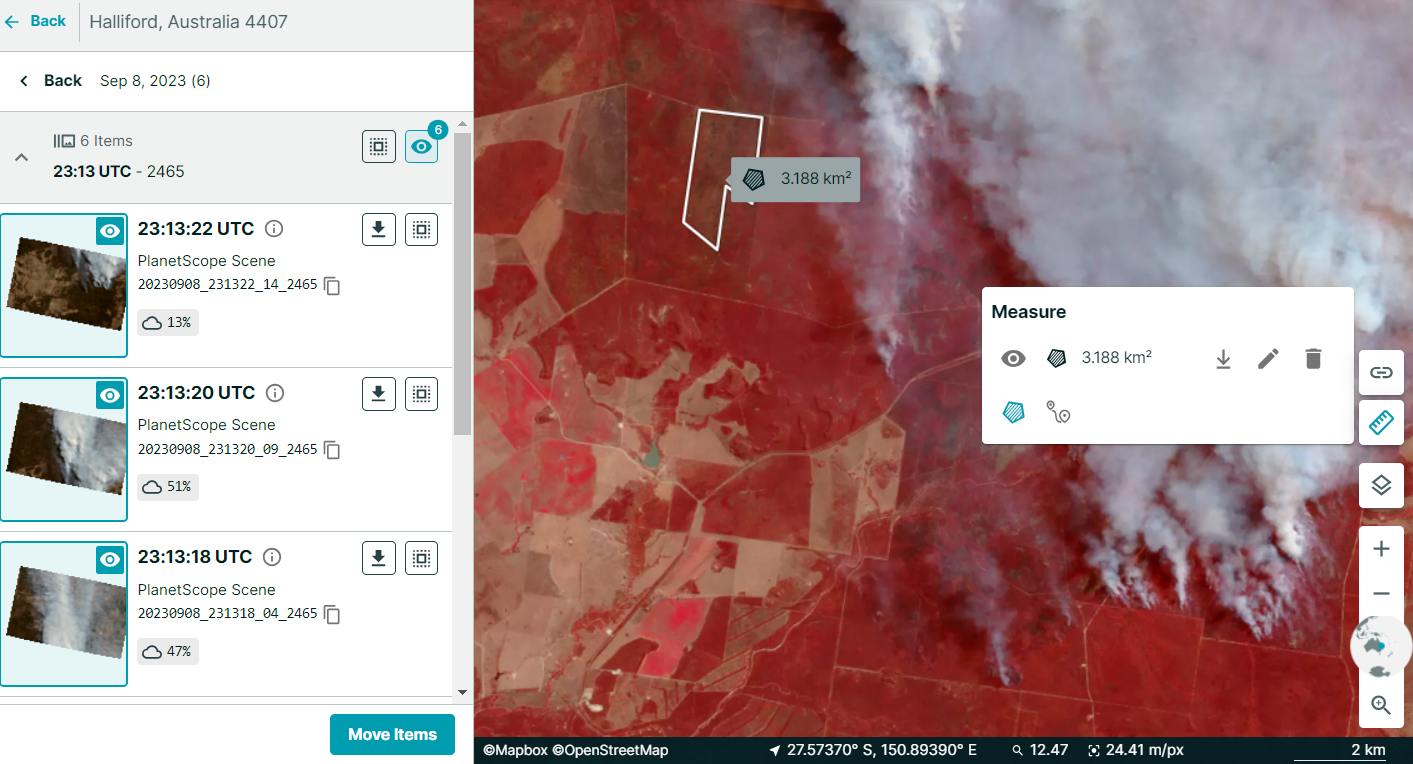Click the Move Items button
The image size is (1413, 764).
(392, 734)
